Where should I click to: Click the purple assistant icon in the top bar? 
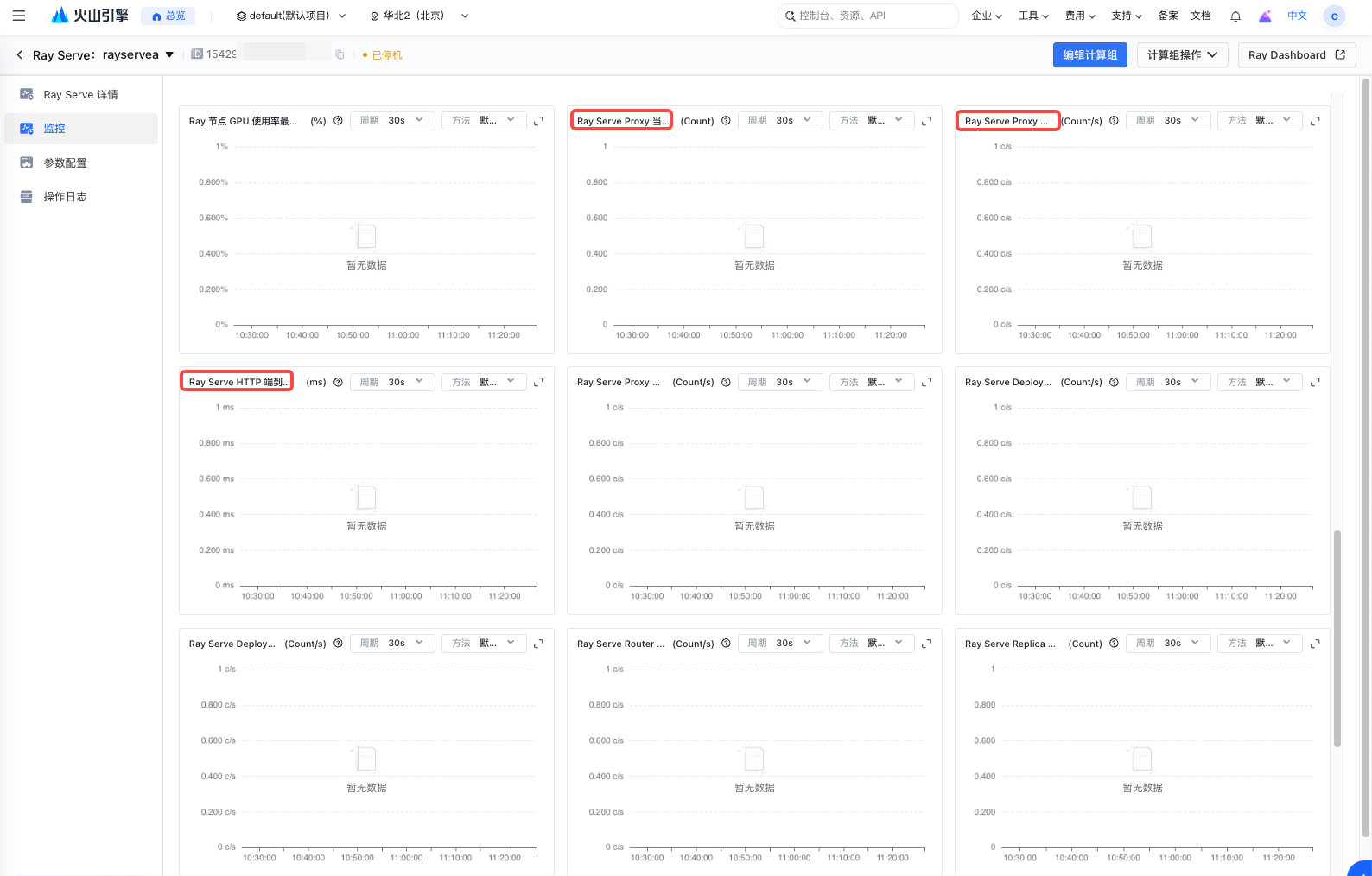(1265, 16)
